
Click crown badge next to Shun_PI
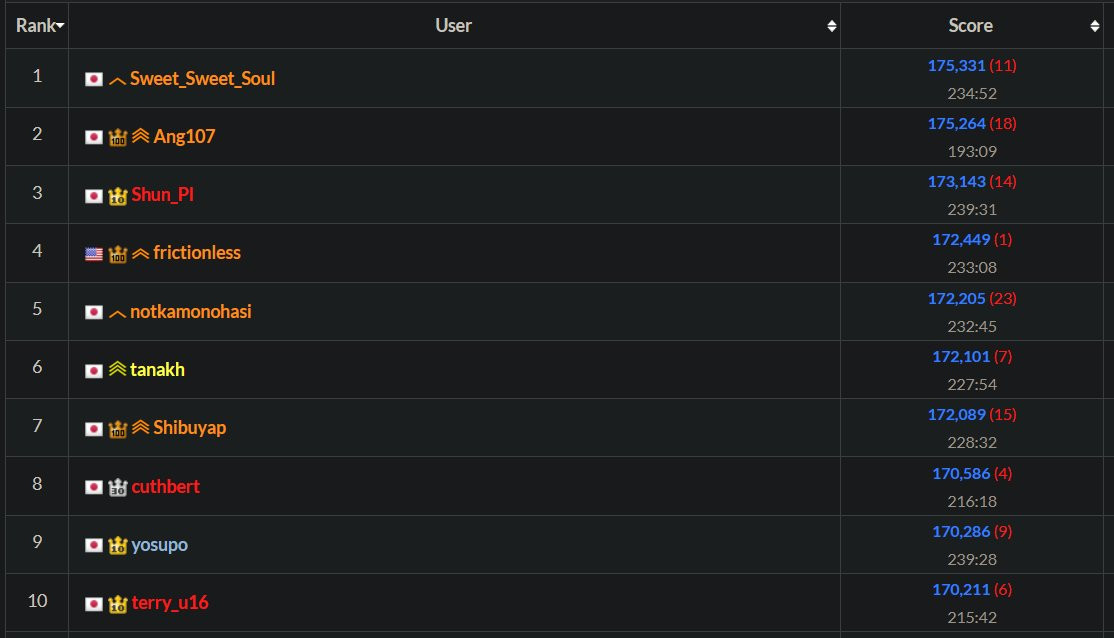click(x=118, y=195)
